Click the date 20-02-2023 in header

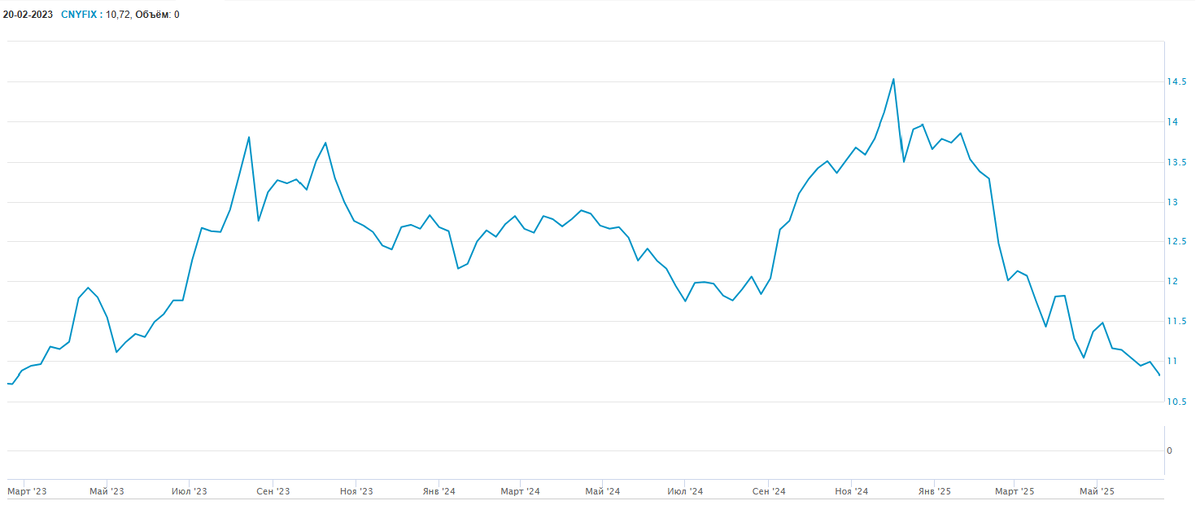28,15
